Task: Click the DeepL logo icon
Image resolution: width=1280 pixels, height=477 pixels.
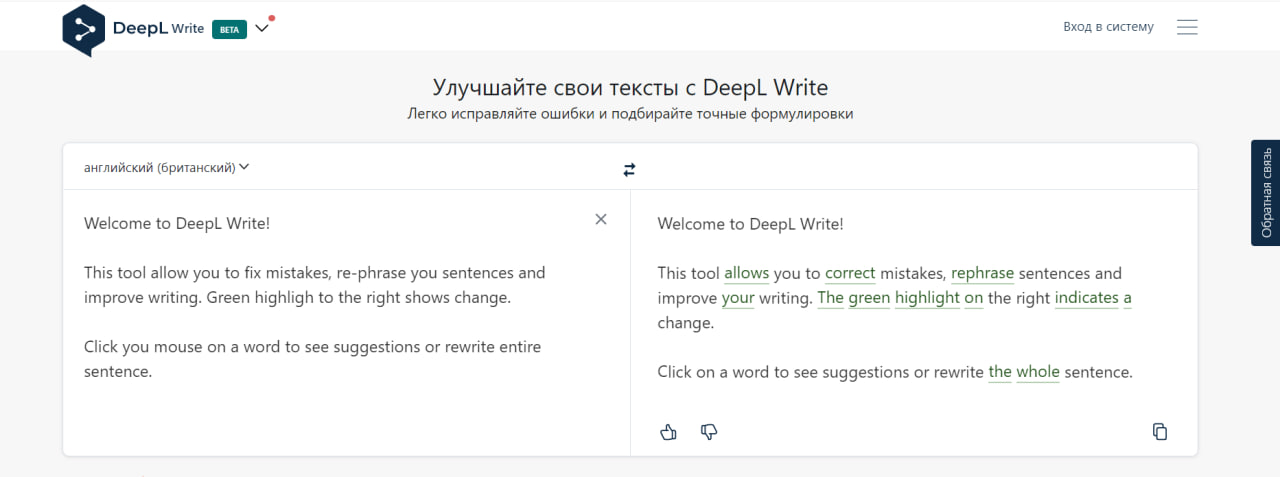Action: [83, 29]
